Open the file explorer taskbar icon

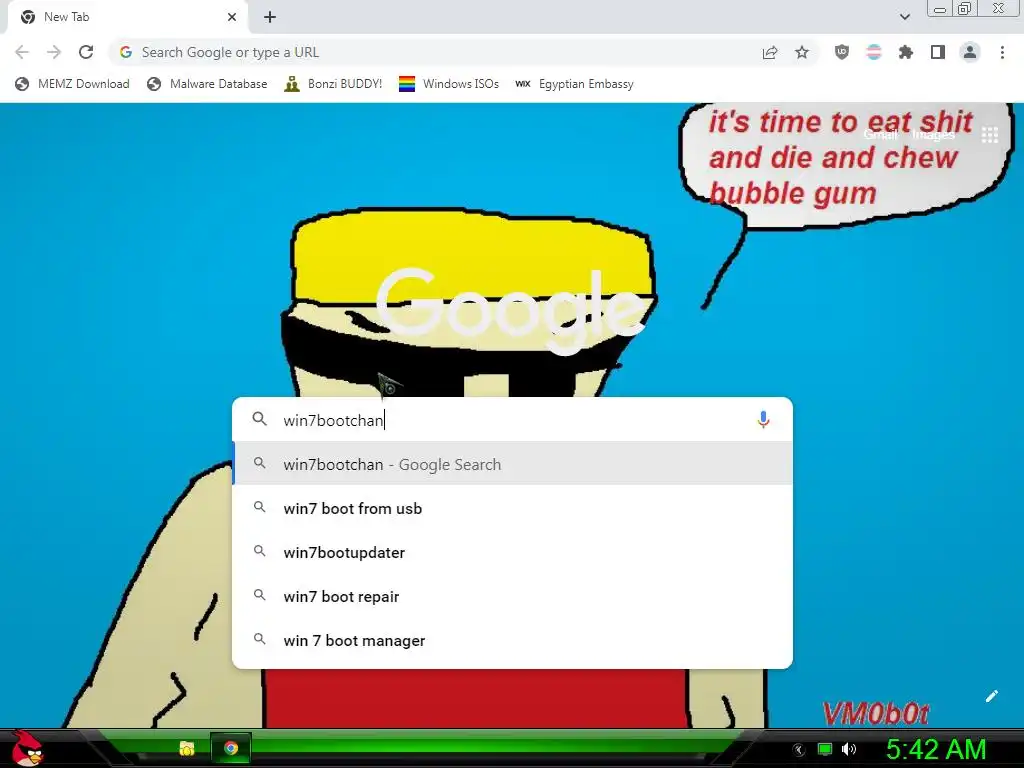coord(187,748)
